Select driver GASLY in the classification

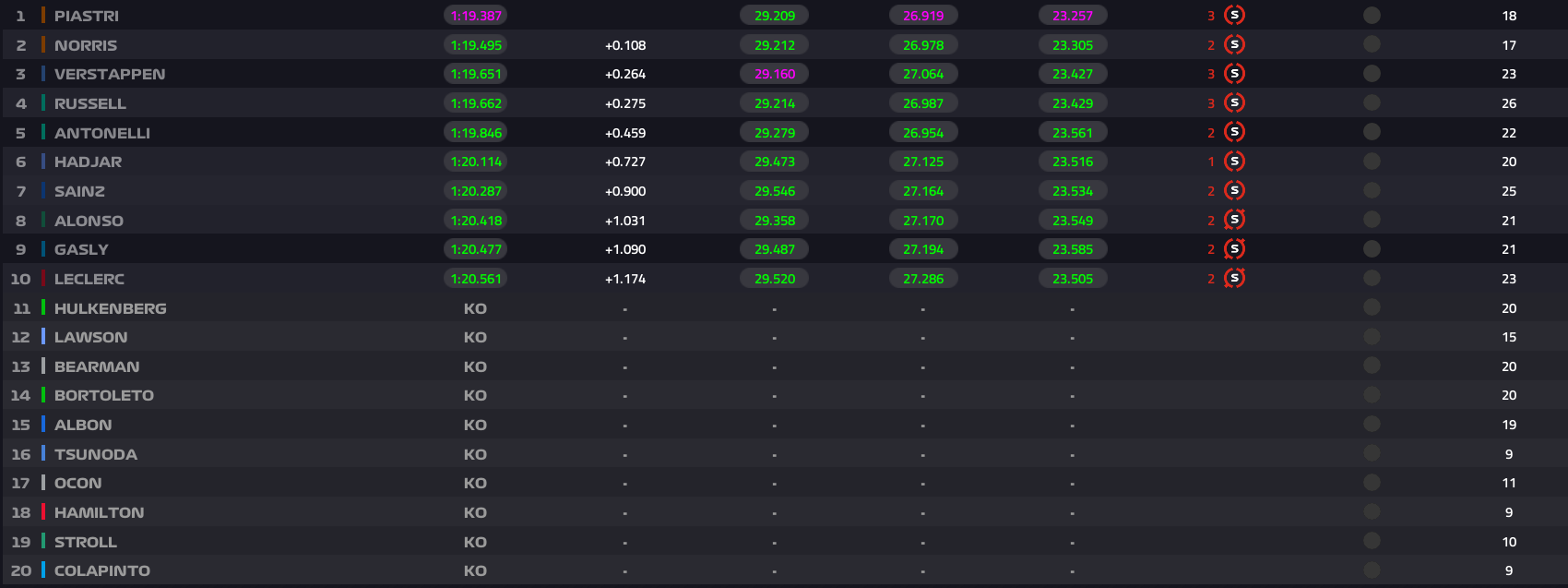click(x=81, y=249)
